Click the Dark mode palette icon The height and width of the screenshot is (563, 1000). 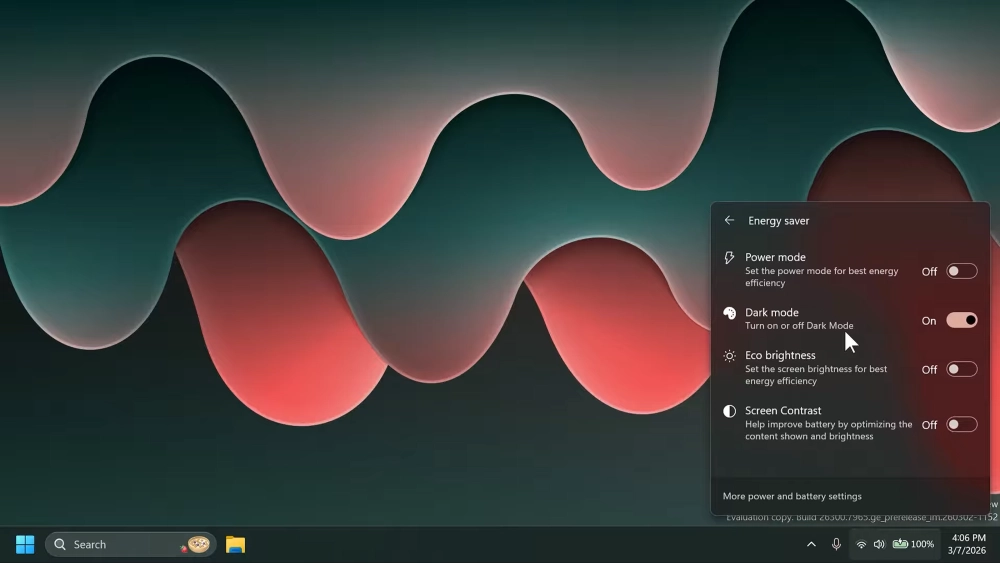point(729,313)
